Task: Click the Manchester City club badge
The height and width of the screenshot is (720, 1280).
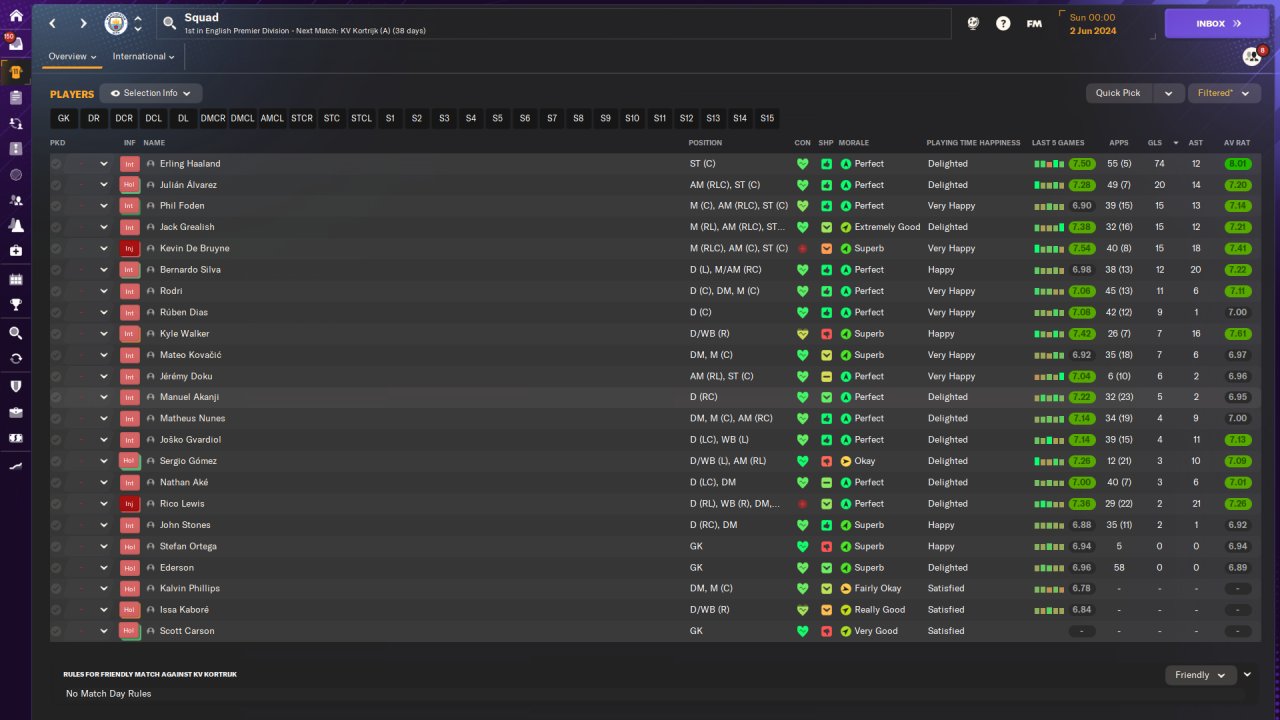Action: (x=116, y=23)
